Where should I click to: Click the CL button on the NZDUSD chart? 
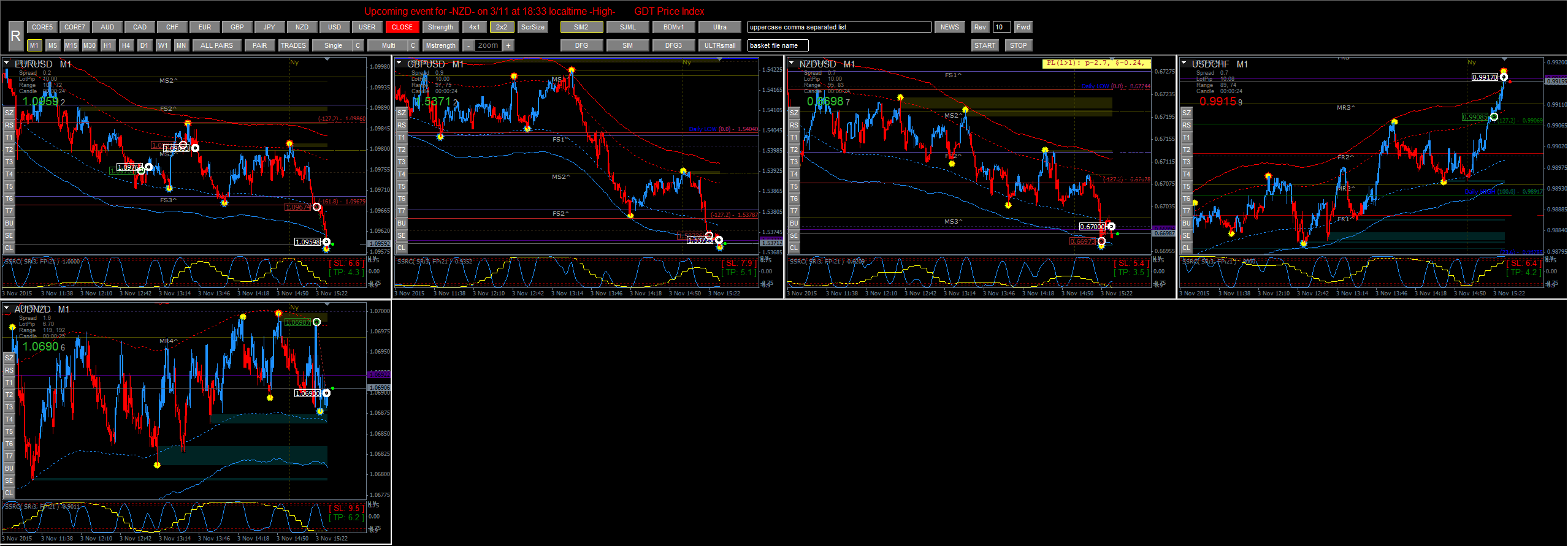(794, 248)
